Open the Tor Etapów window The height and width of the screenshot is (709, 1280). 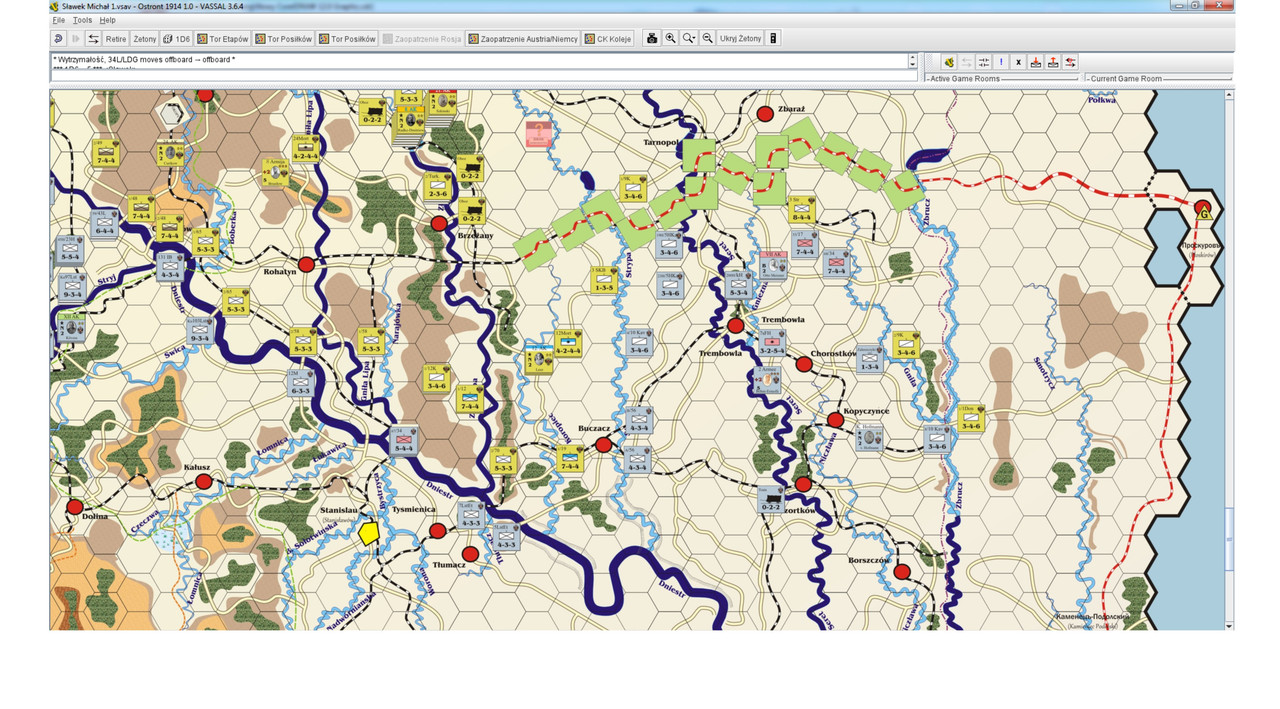222,39
